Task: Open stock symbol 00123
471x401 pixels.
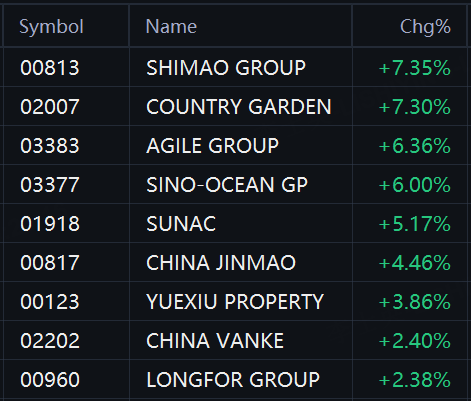Action: (50, 302)
